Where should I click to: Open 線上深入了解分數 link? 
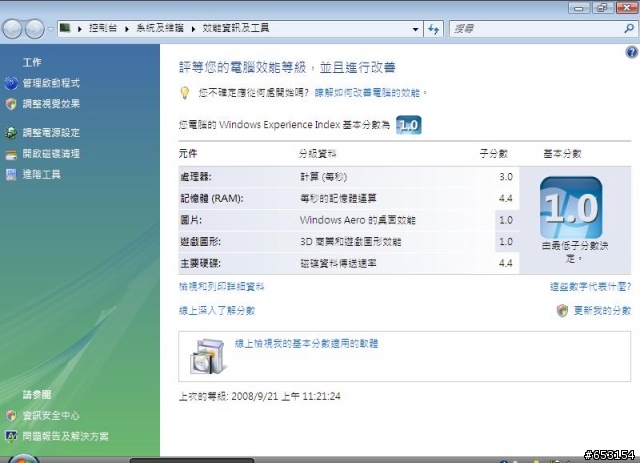[217, 311]
